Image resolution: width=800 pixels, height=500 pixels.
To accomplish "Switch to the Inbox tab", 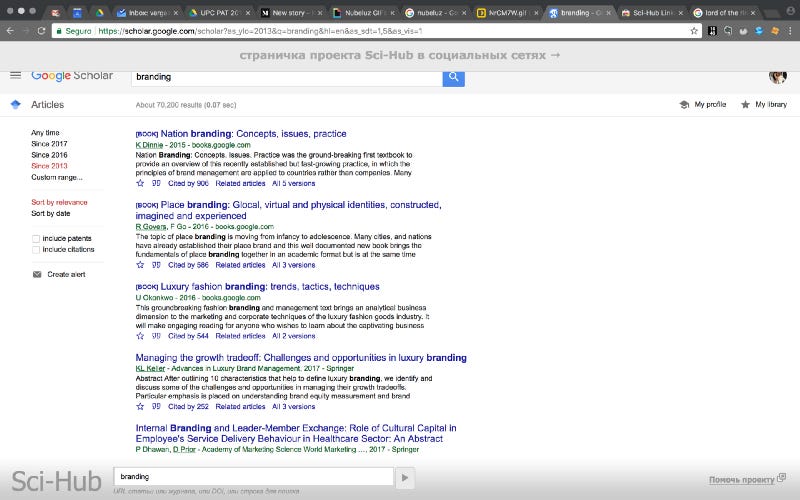I will (146, 13).
